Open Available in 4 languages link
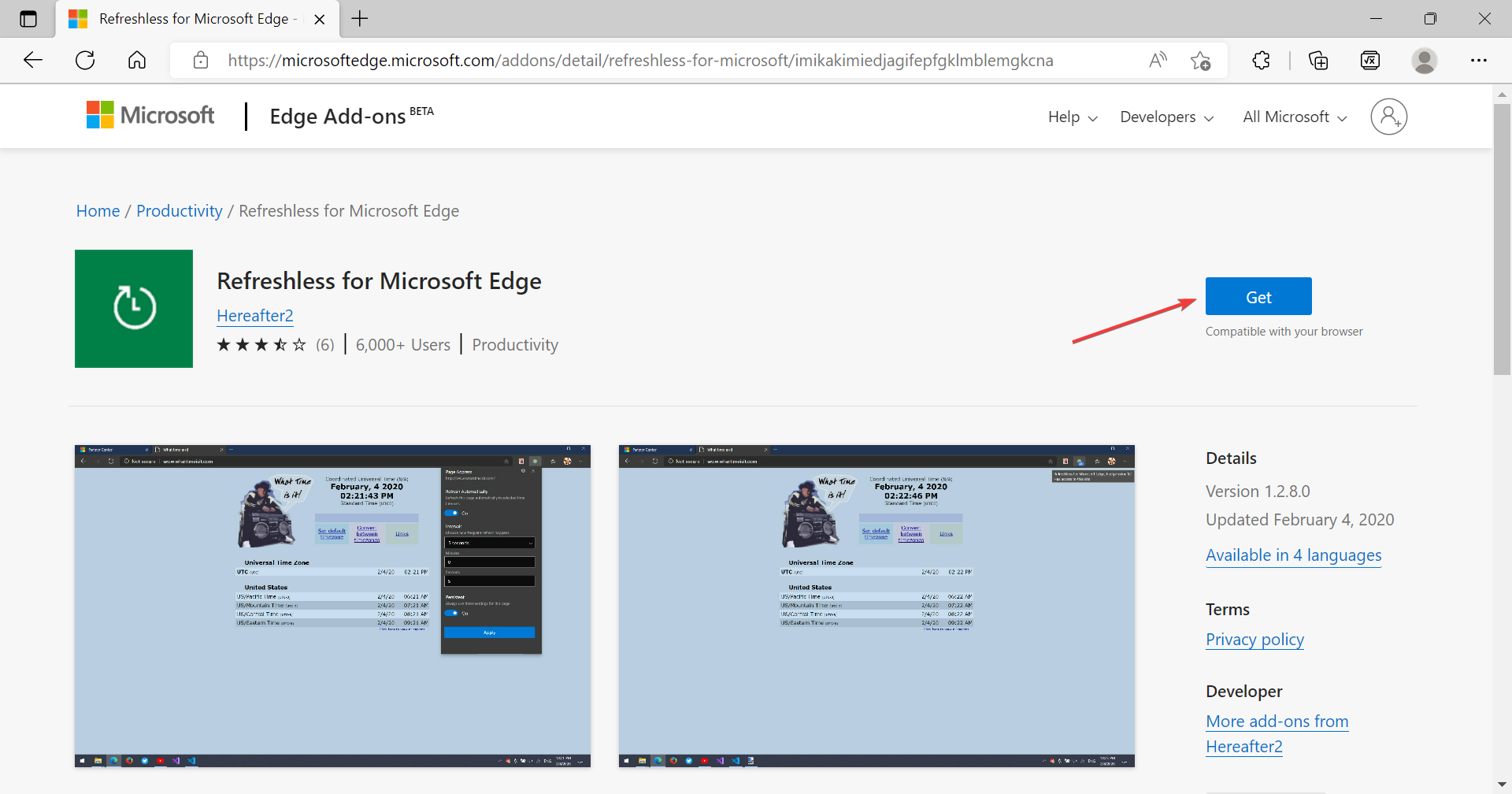Screen dimensions: 1512x794 pyautogui.click(x=1294, y=555)
